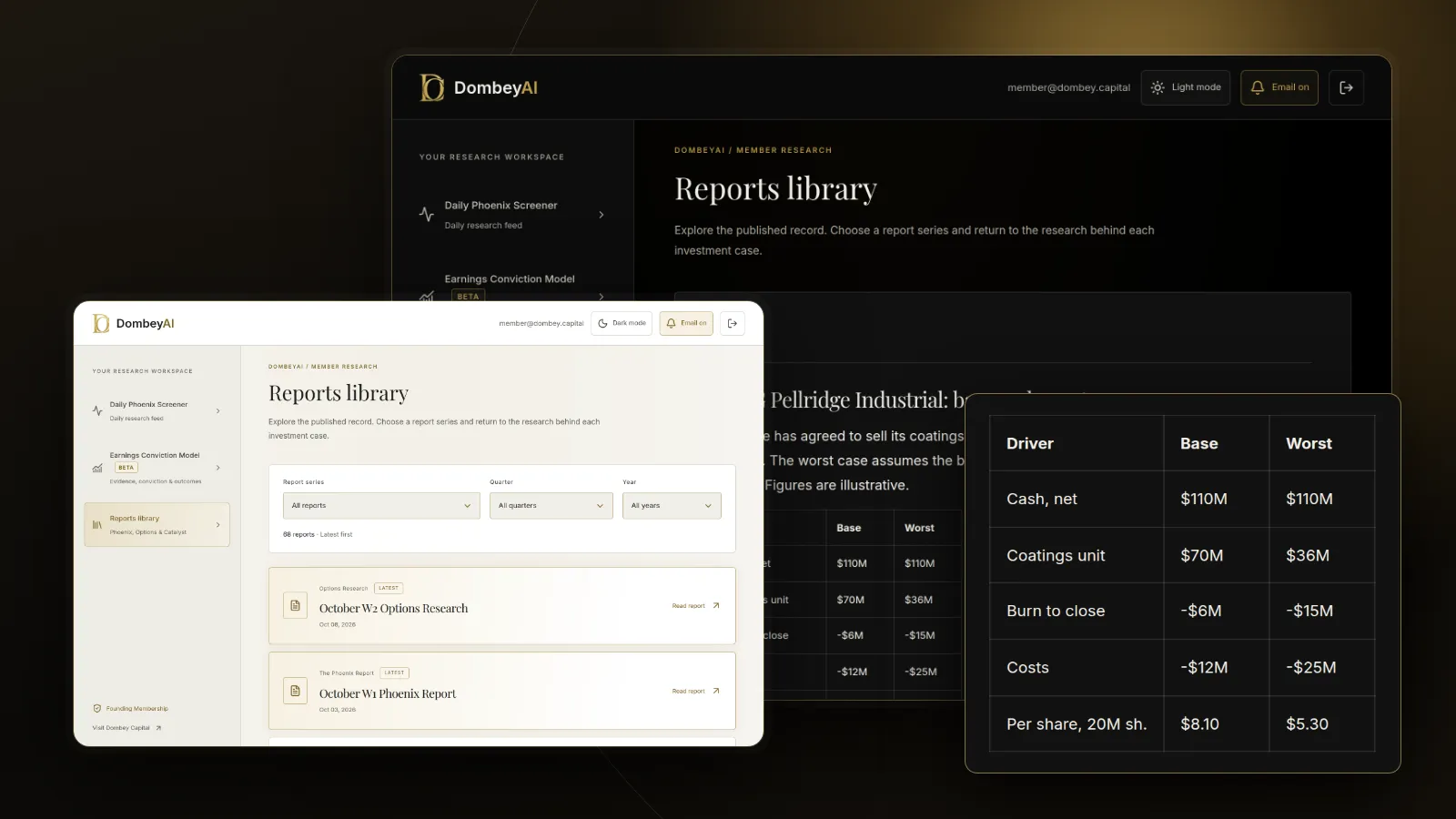Click the sign-out icon in the dark window header
The width and height of the screenshot is (1456, 819).
click(1346, 87)
